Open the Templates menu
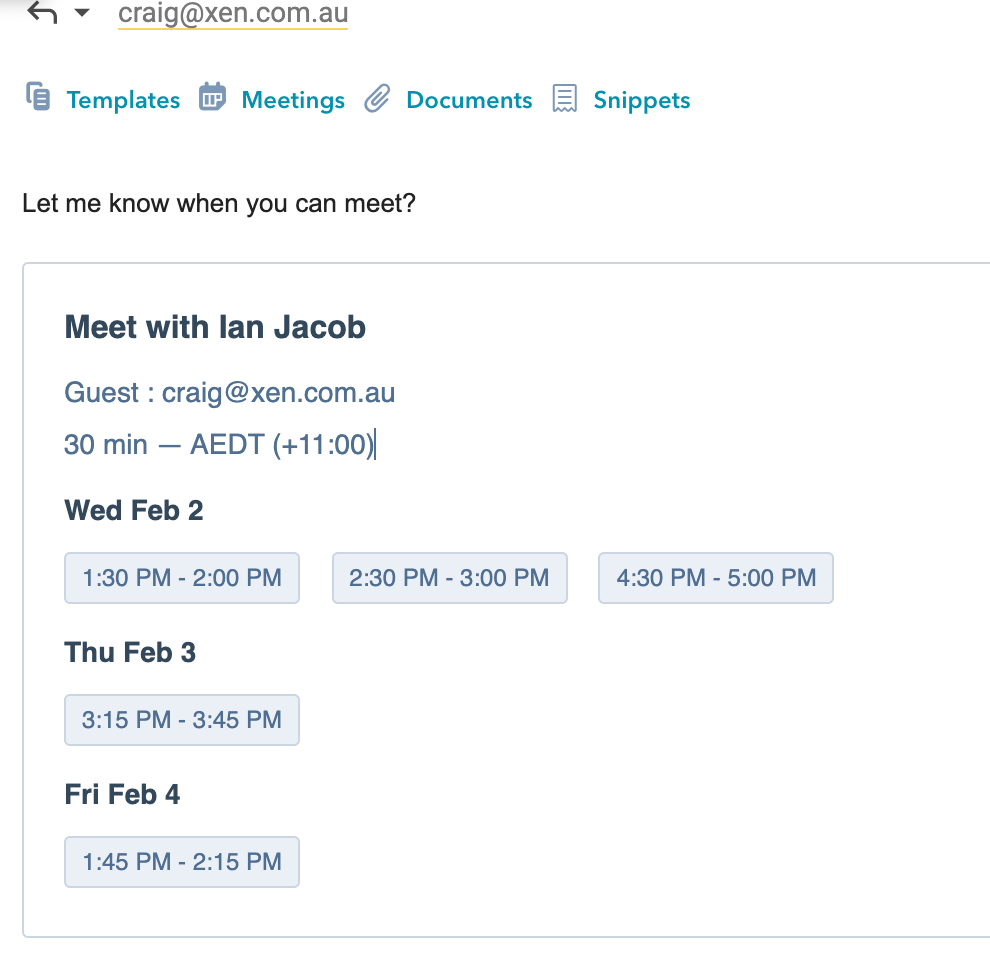Image resolution: width=990 pixels, height=968 pixels. pos(123,100)
